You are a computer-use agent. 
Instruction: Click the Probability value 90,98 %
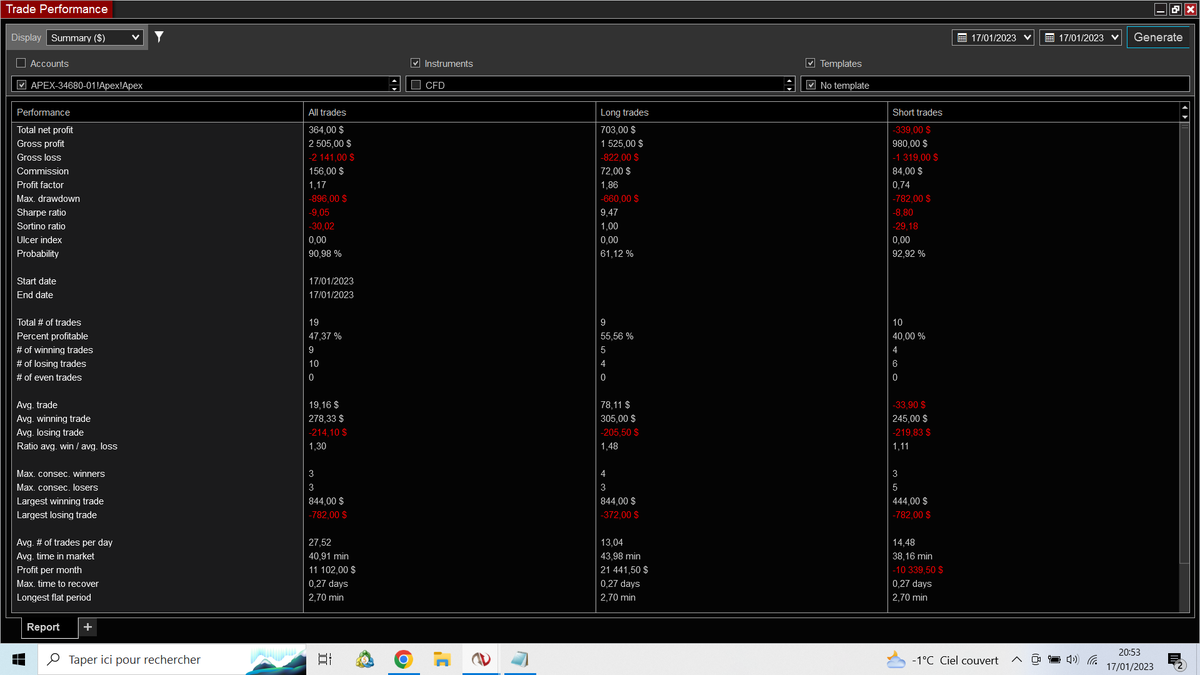(325, 254)
